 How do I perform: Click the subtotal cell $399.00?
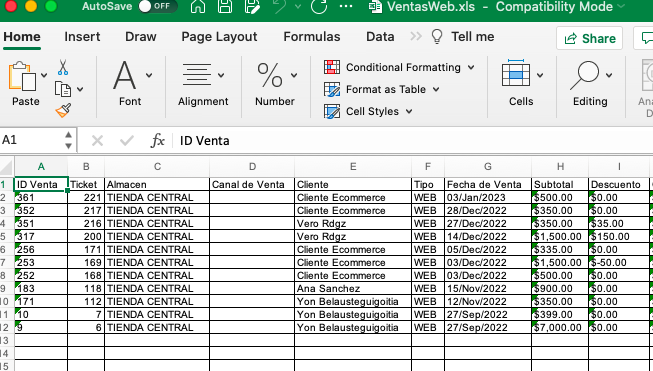tap(560, 315)
